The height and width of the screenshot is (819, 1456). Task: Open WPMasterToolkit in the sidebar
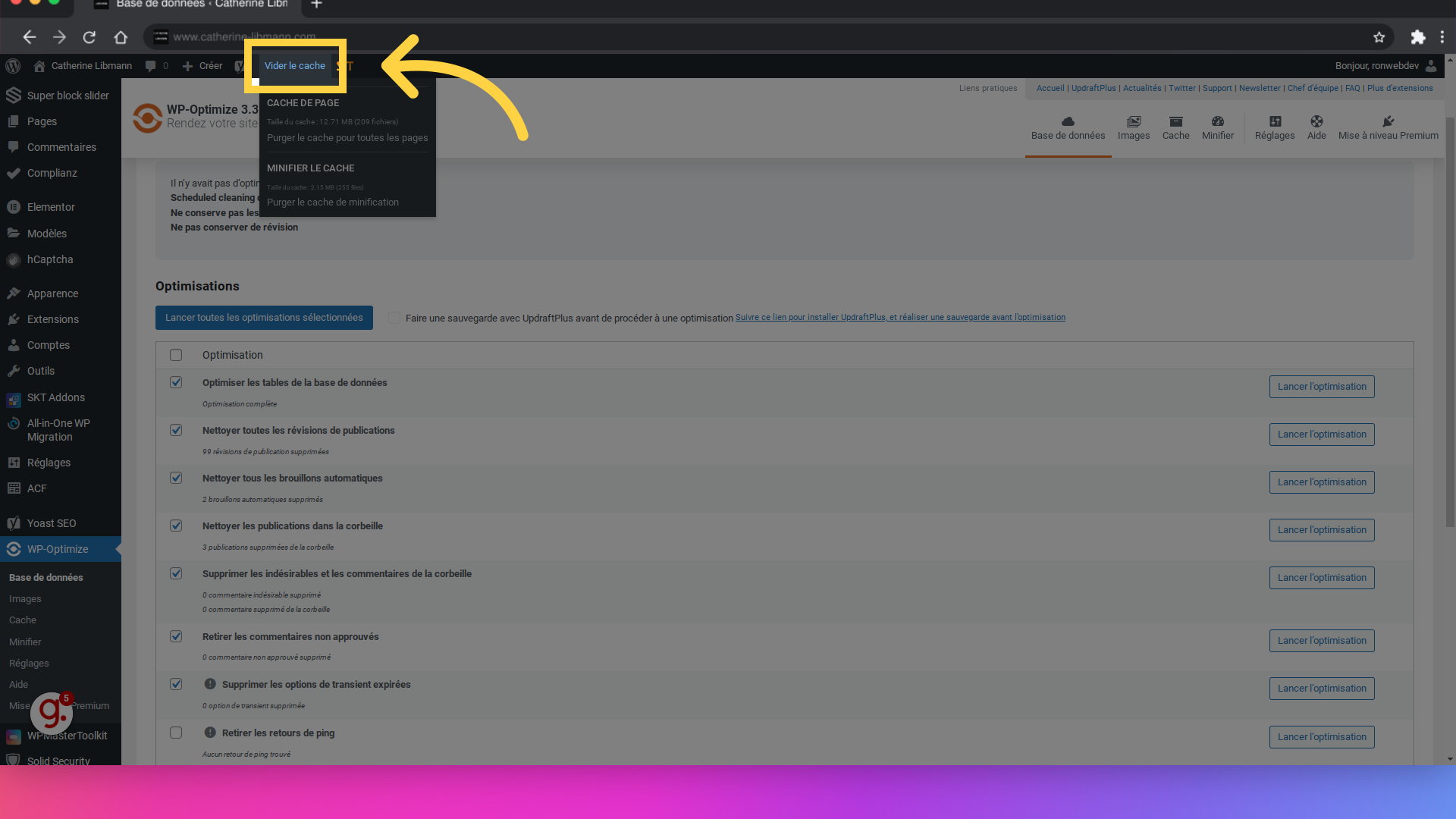pos(61,736)
